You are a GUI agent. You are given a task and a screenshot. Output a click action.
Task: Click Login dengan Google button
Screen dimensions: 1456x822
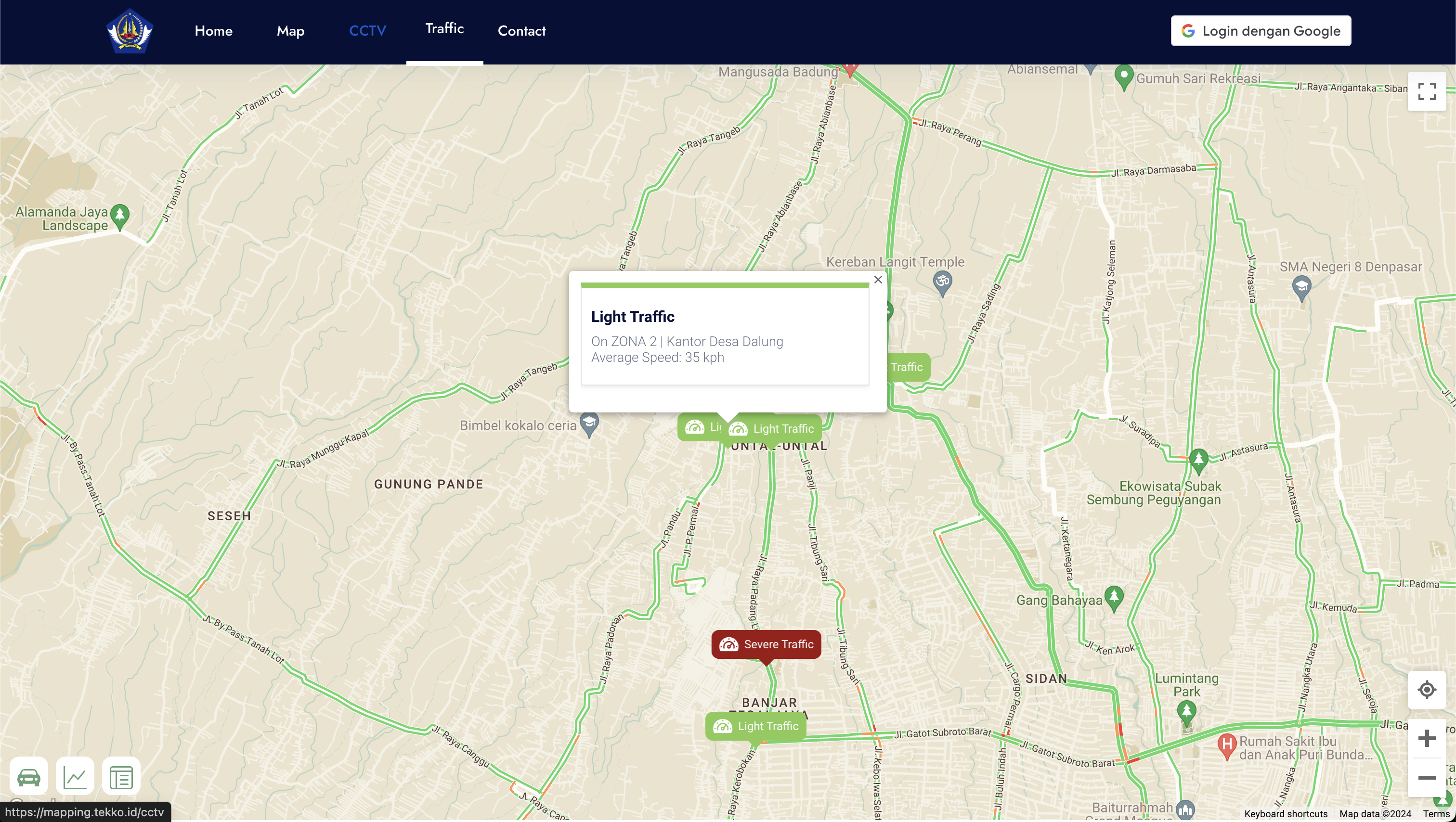coord(1261,31)
